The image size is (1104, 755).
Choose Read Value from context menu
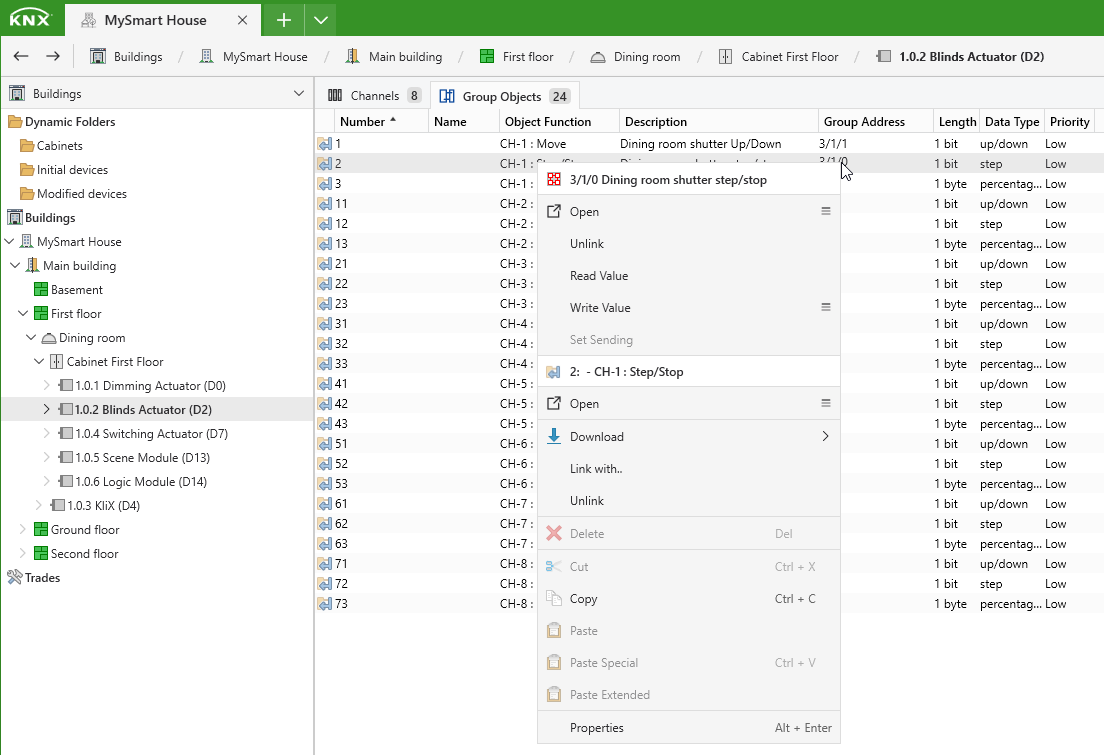[598, 275]
